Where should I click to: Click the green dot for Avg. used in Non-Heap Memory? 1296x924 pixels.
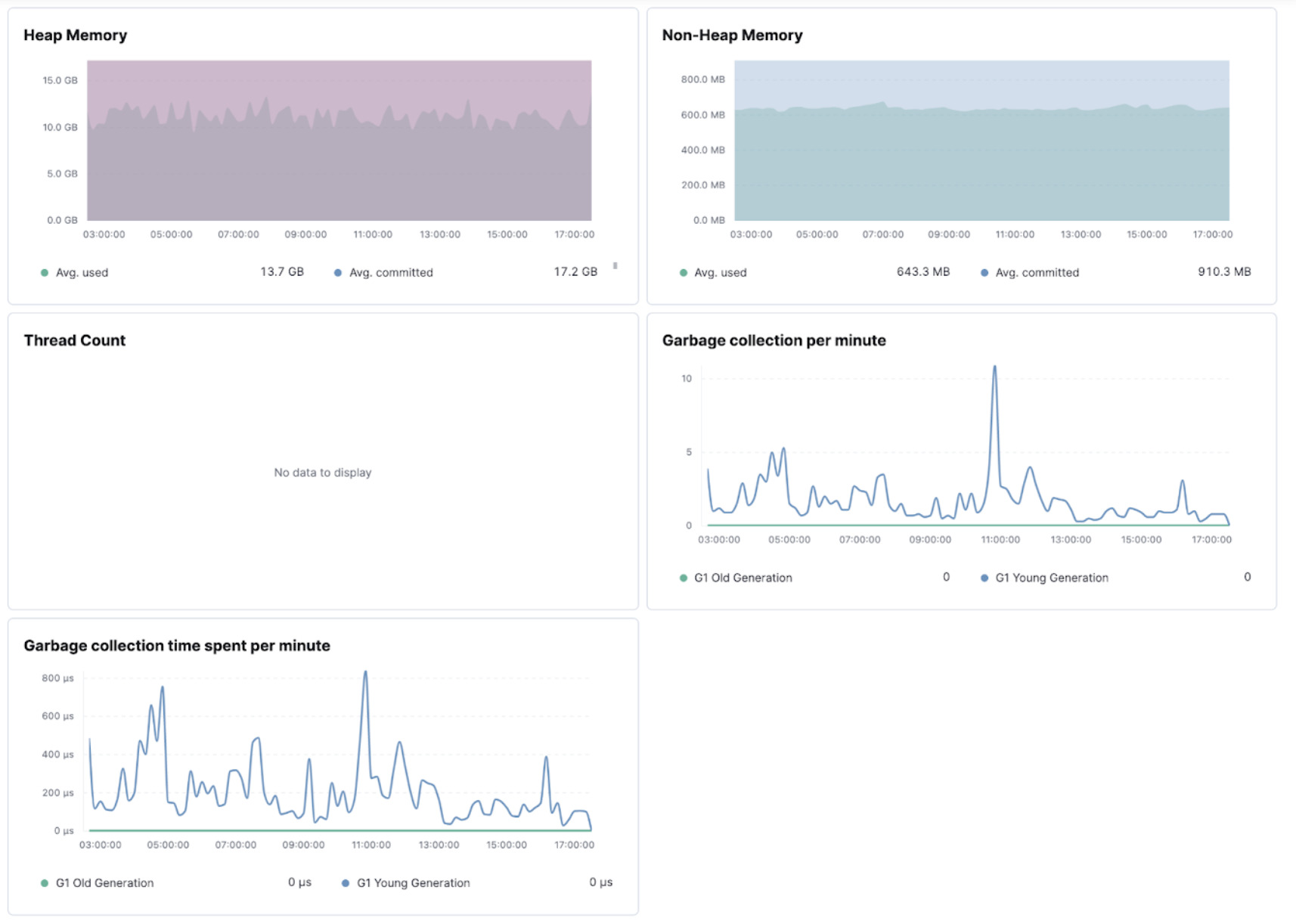pyautogui.click(x=684, y=272)
